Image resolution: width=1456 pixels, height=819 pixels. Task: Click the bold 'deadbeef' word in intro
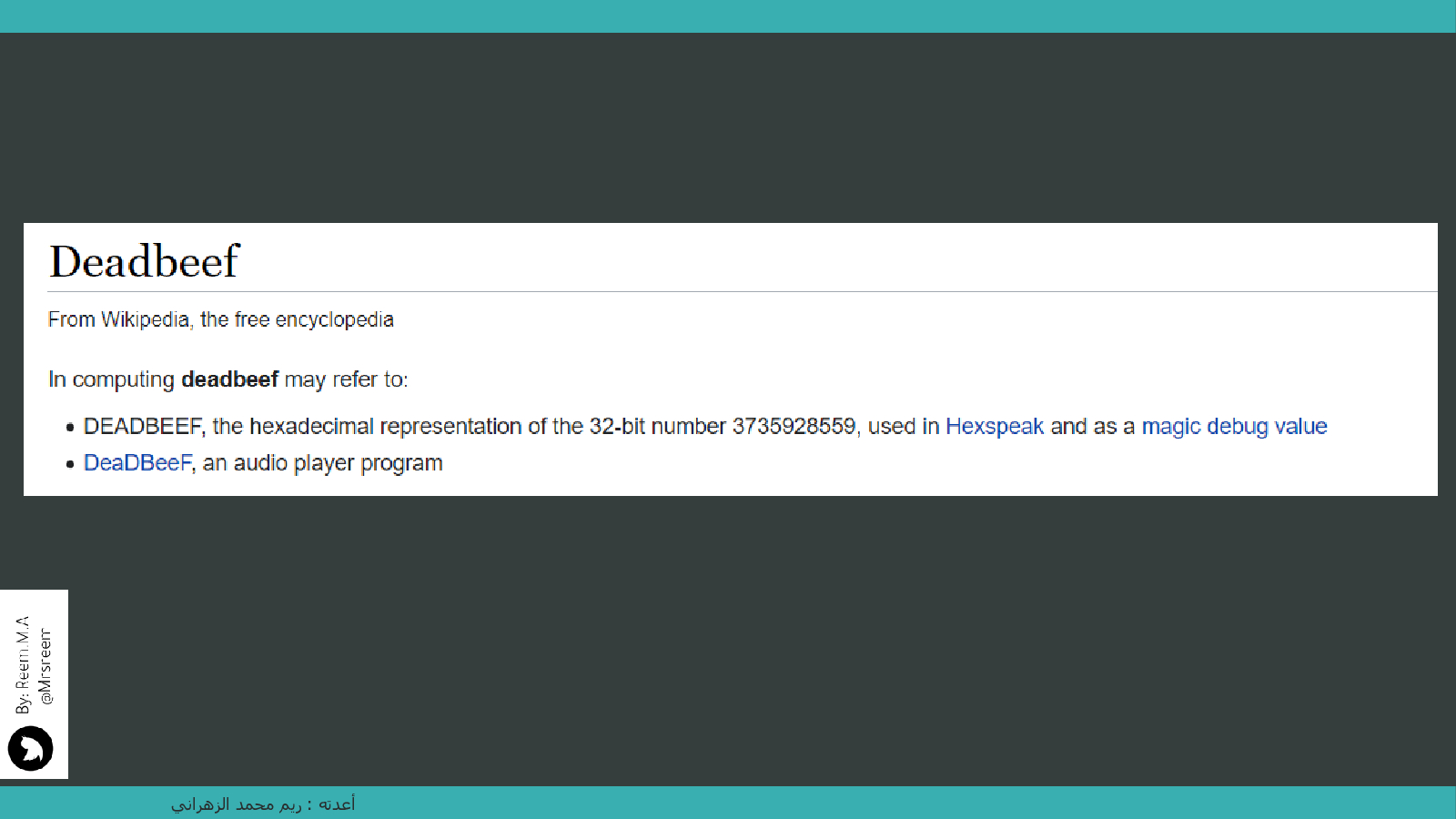click(229, 379)
